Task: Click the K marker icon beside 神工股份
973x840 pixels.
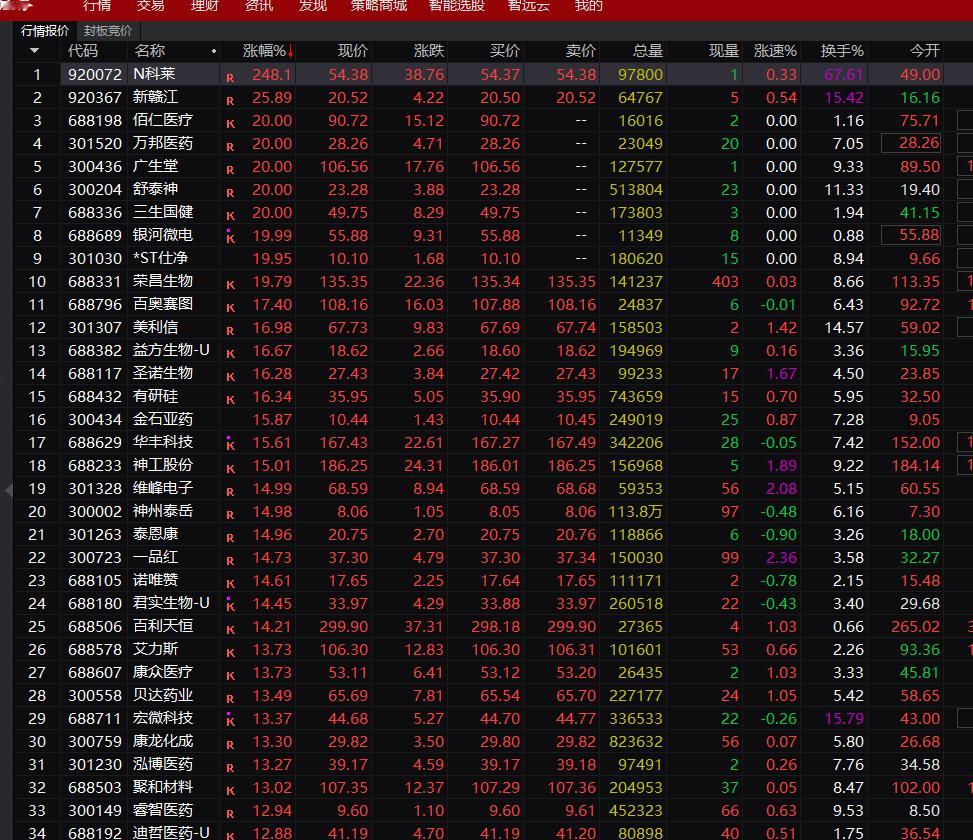Action: tap(230, 468)
